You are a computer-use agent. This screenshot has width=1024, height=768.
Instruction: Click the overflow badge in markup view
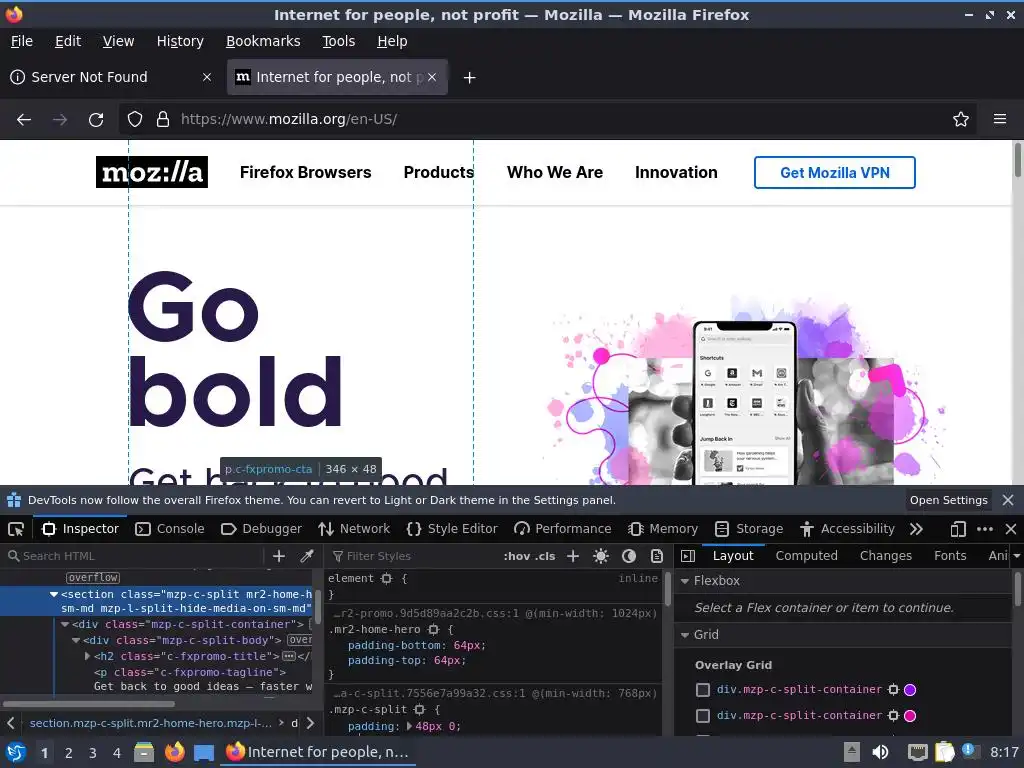[x=93, y=578]
